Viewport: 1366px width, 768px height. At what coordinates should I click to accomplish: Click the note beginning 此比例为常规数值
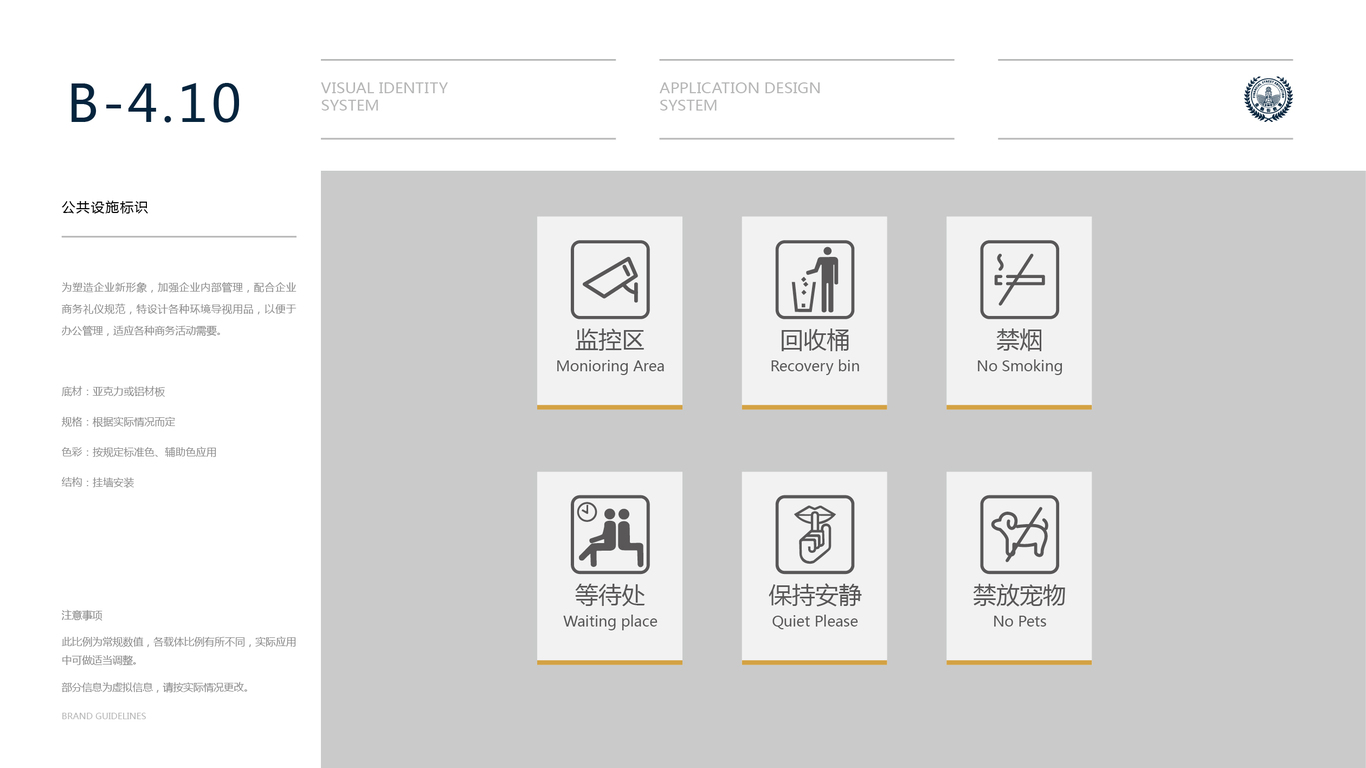[x=179, y=651]
